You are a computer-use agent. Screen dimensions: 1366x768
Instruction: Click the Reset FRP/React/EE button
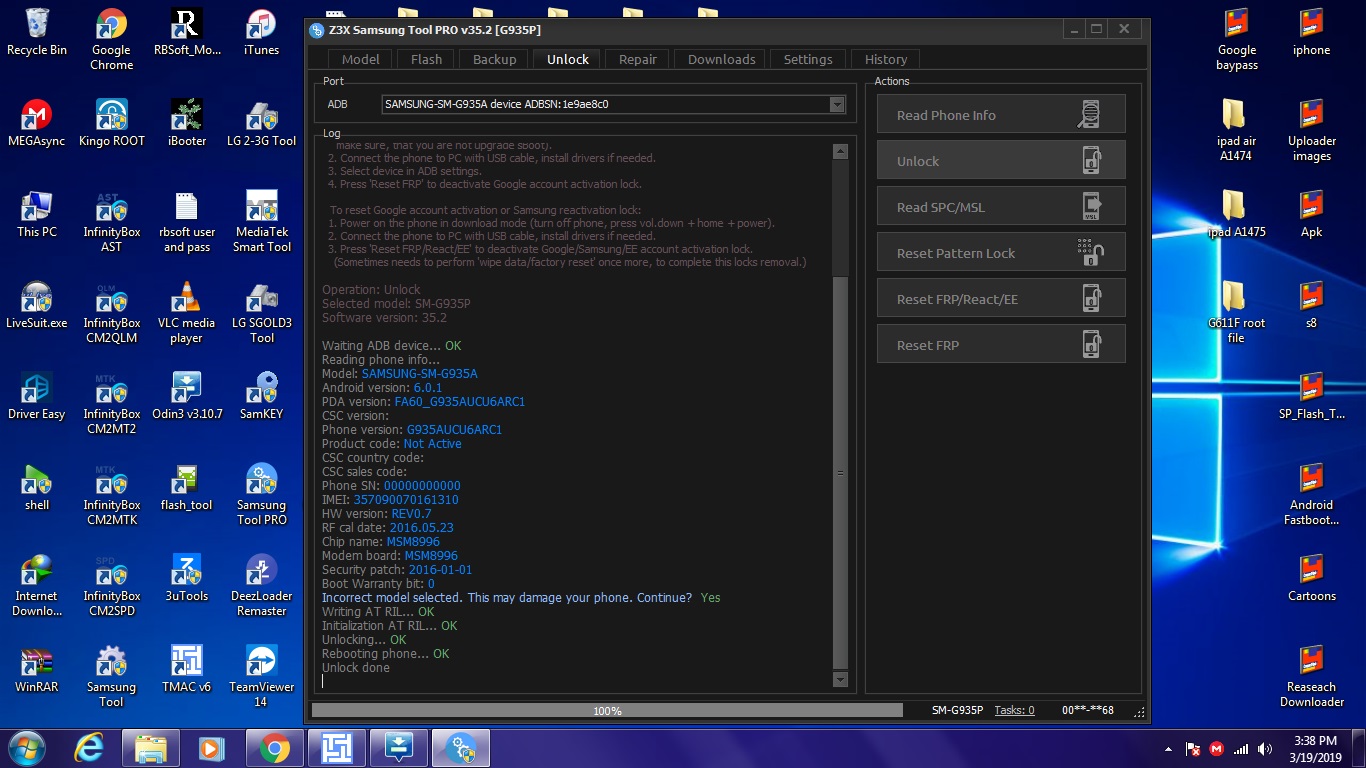click(x=1001, y=299)
